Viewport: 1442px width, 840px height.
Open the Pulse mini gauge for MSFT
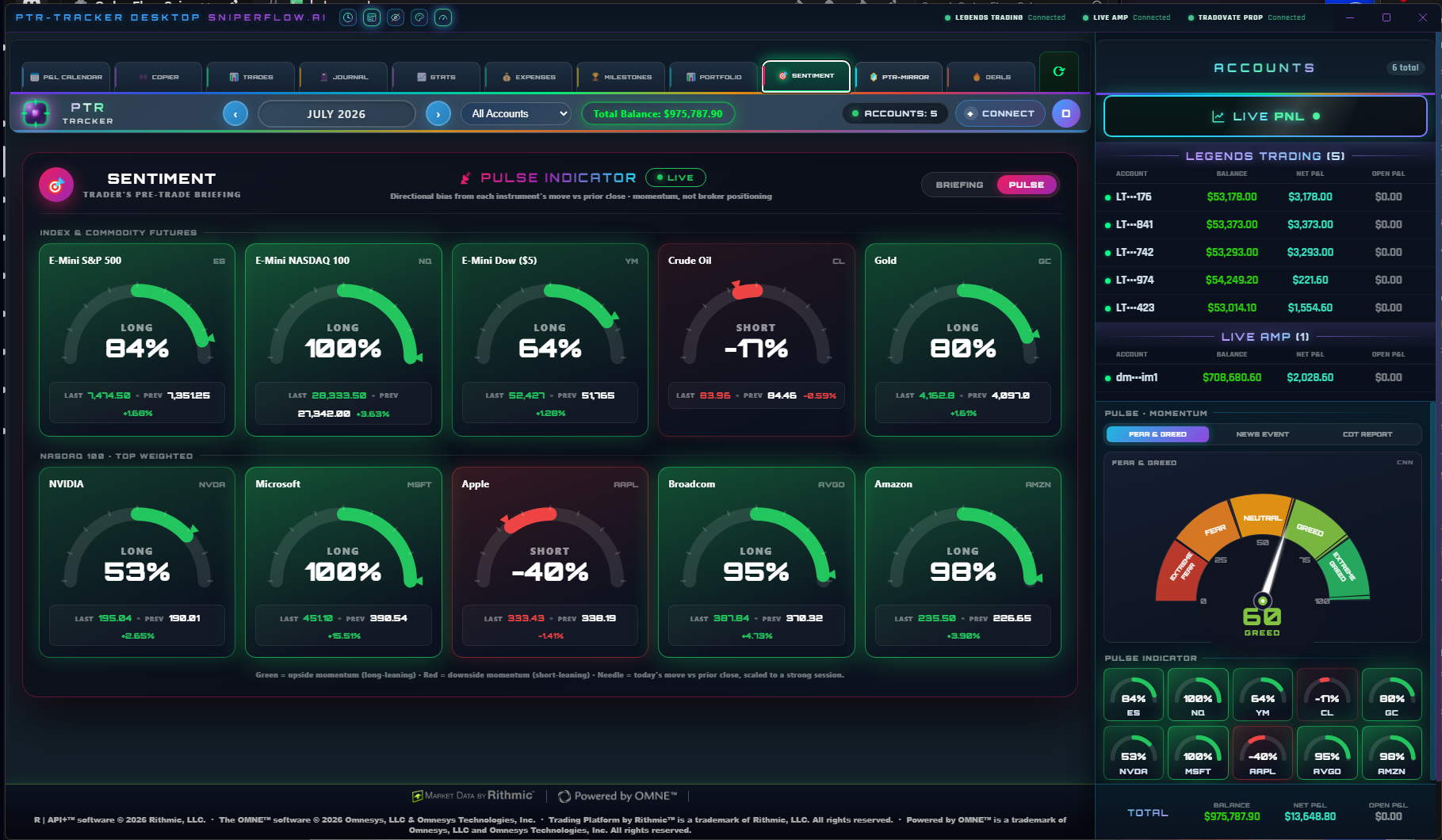(x=1198, y=753)
